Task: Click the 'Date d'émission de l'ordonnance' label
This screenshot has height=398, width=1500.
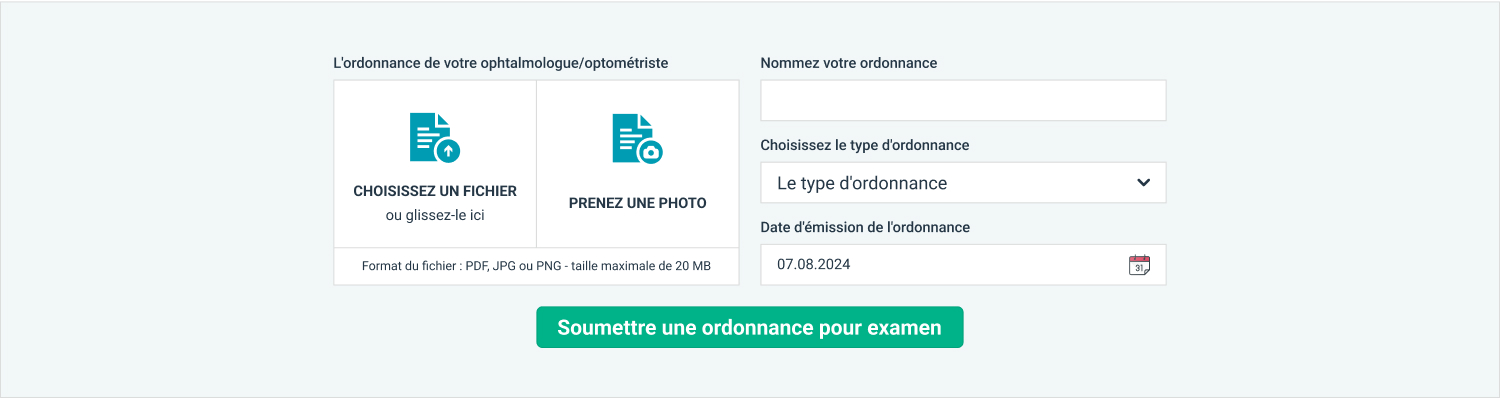Action: [x=865, y=227]
